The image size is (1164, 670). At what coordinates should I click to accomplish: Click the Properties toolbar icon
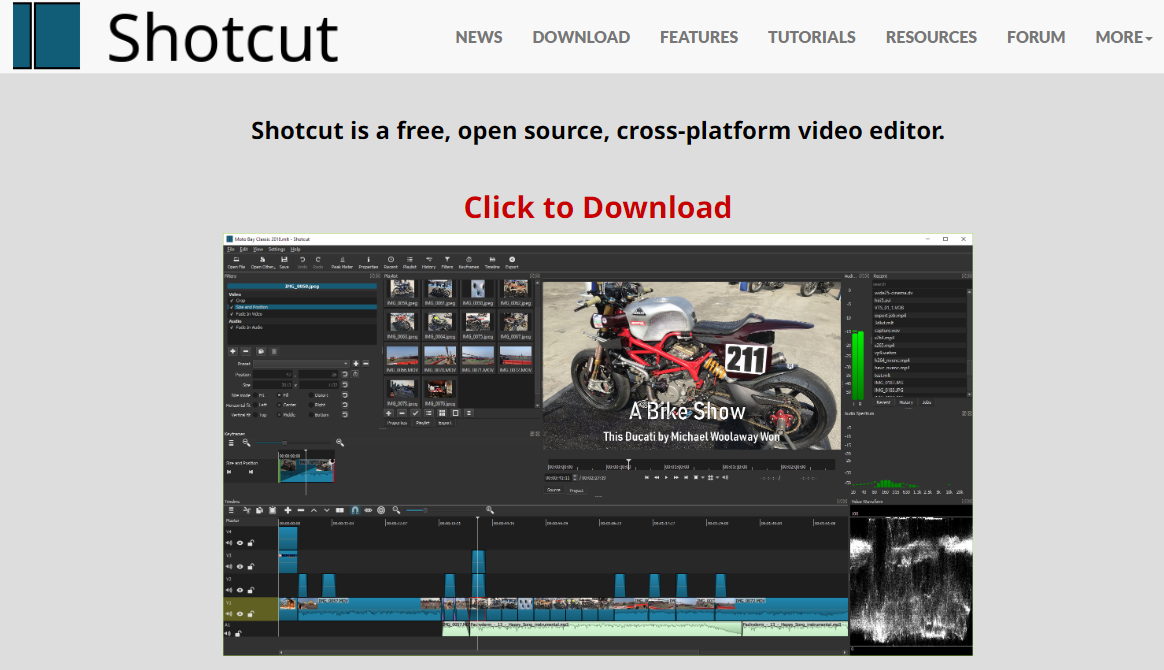(368, 262)
